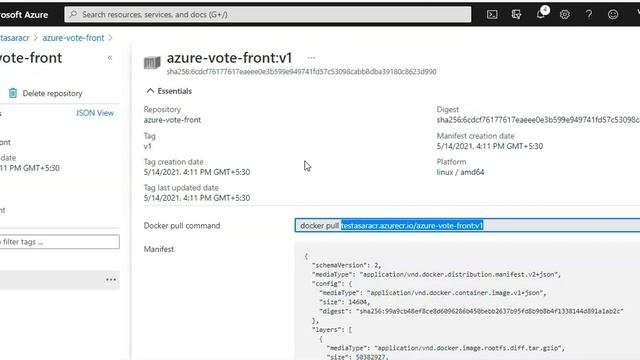
Task: Open the tag row ellipsis menu
Action: click(111, 280)
